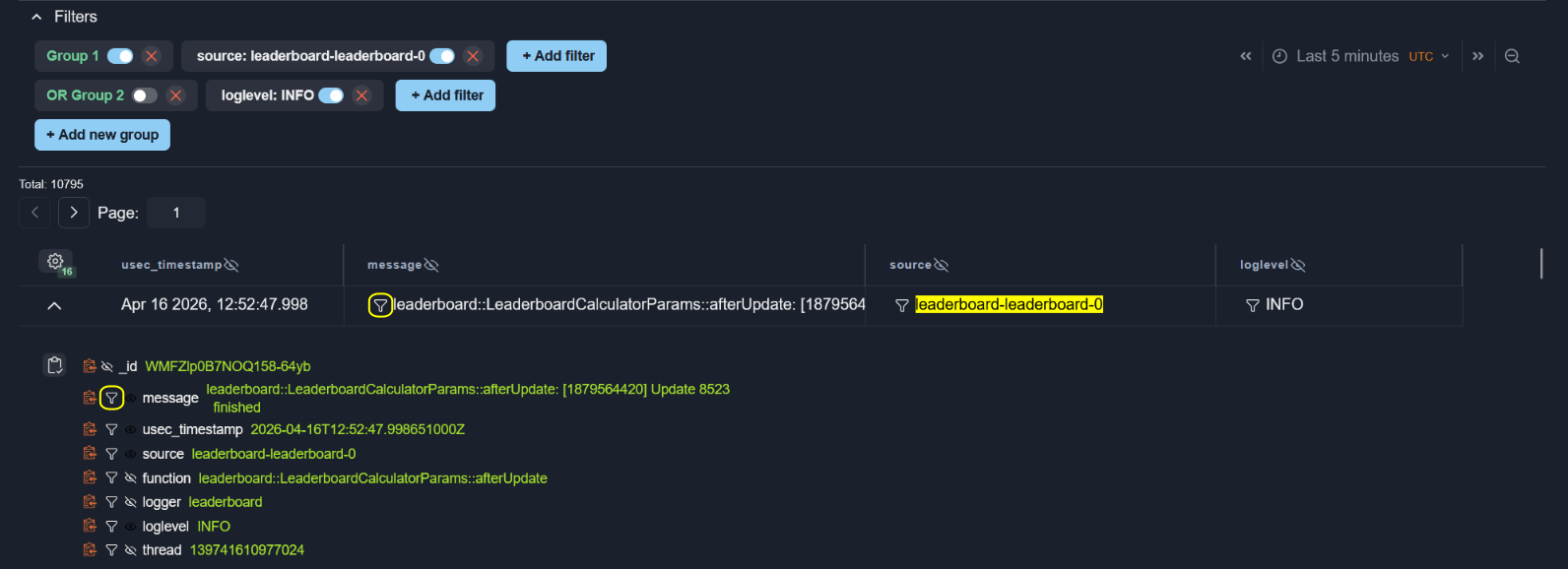Image resolution: width=1568 pixels, height=569 pixels.
Task: Copy the thread field value
Action: 90,550
